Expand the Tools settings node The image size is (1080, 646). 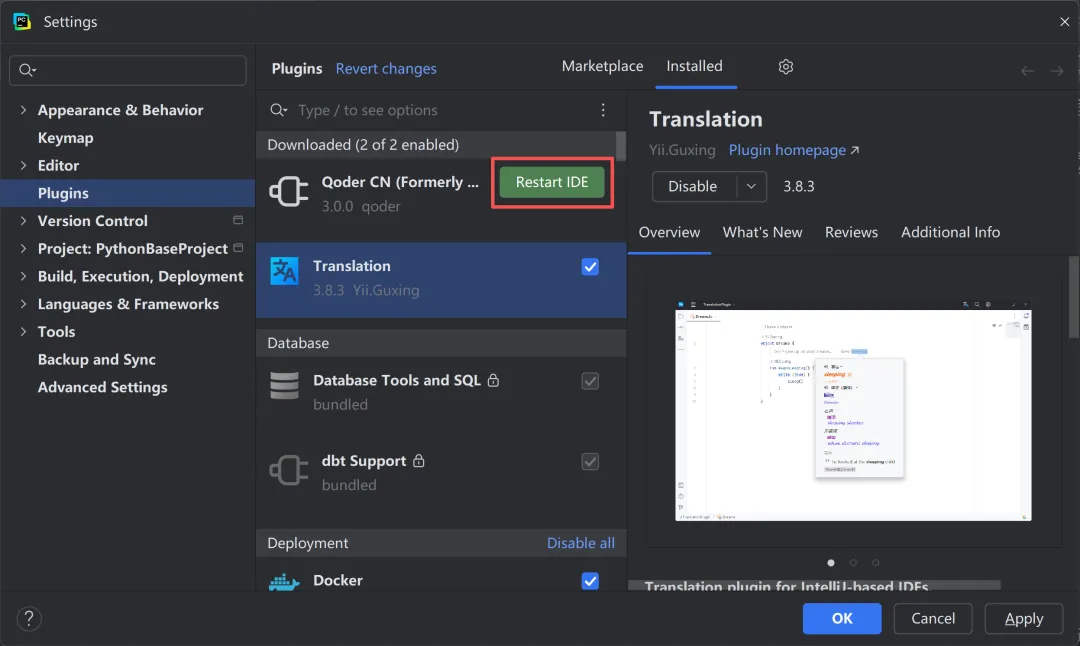click(x=23, y=331)
